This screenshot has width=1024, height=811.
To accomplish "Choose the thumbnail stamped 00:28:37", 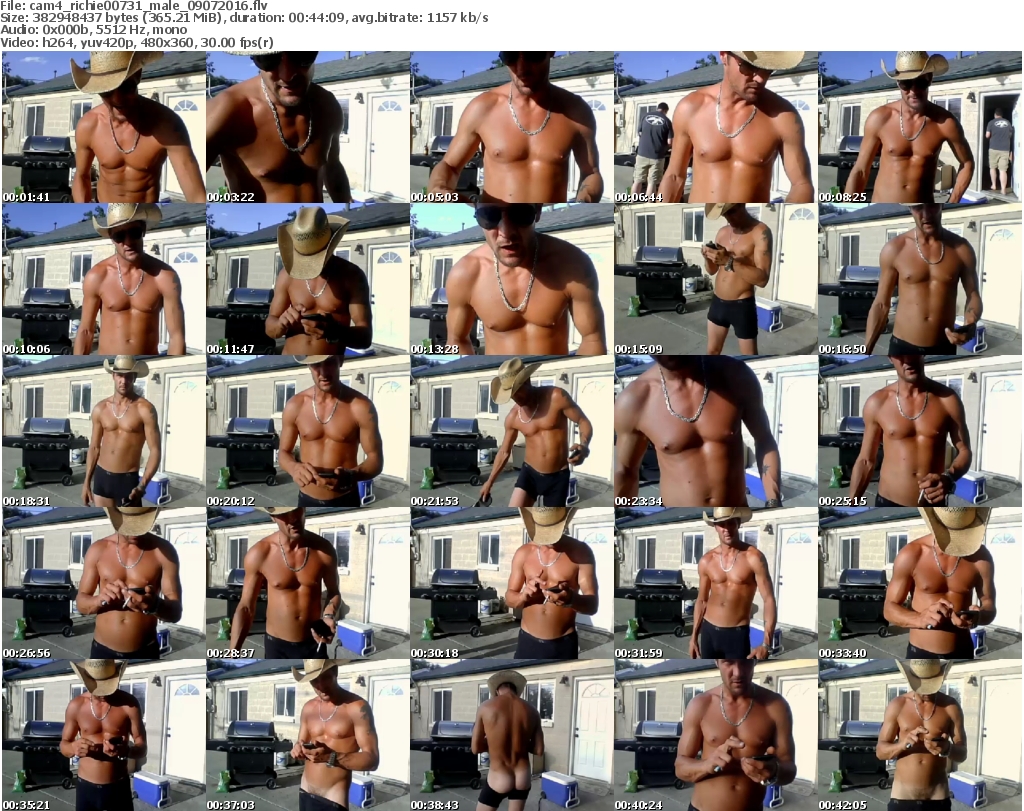I will point(308,584).
